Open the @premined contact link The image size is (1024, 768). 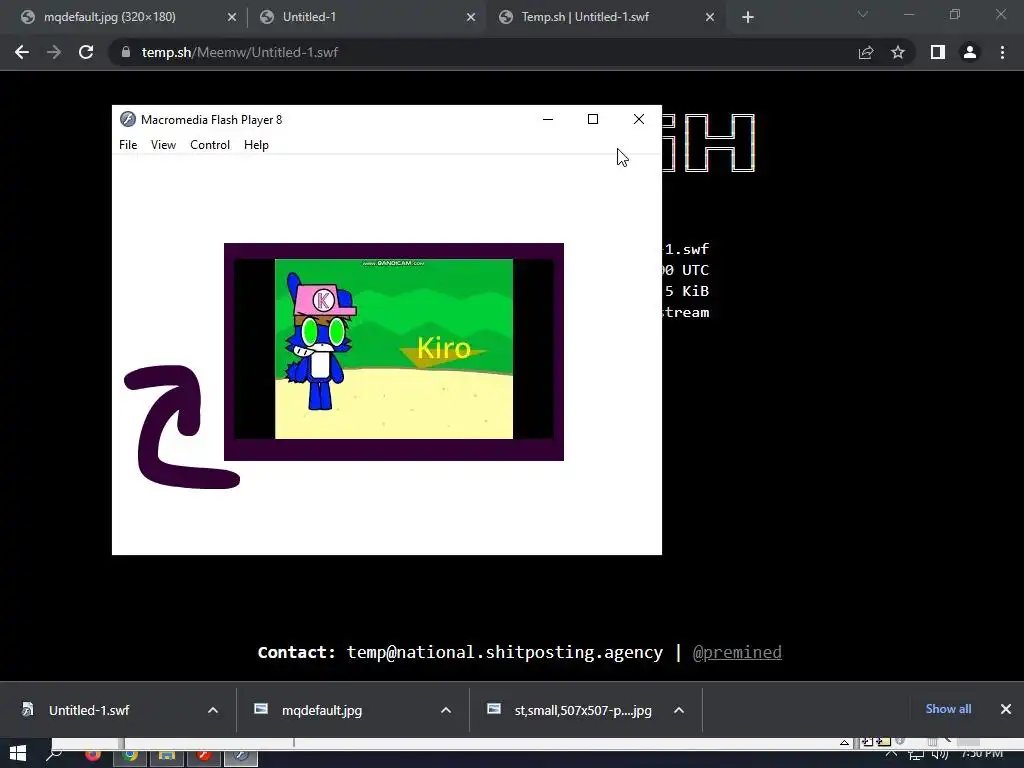(x=737, y=652)
